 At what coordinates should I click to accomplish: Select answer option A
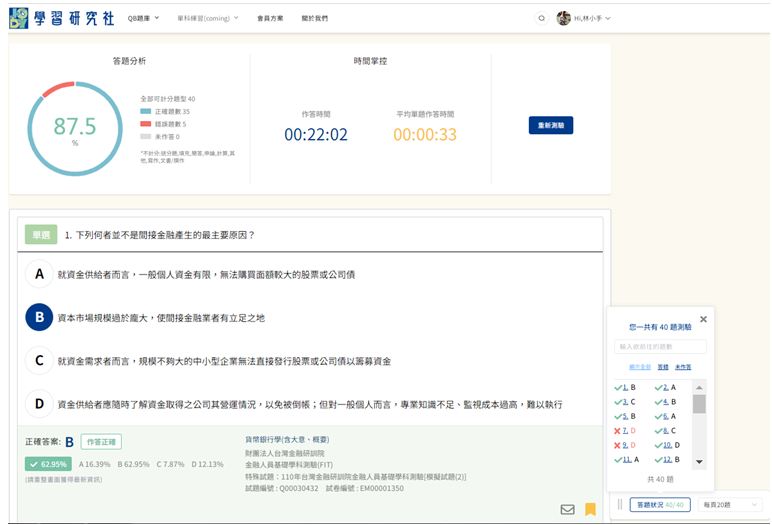(39, 273)
